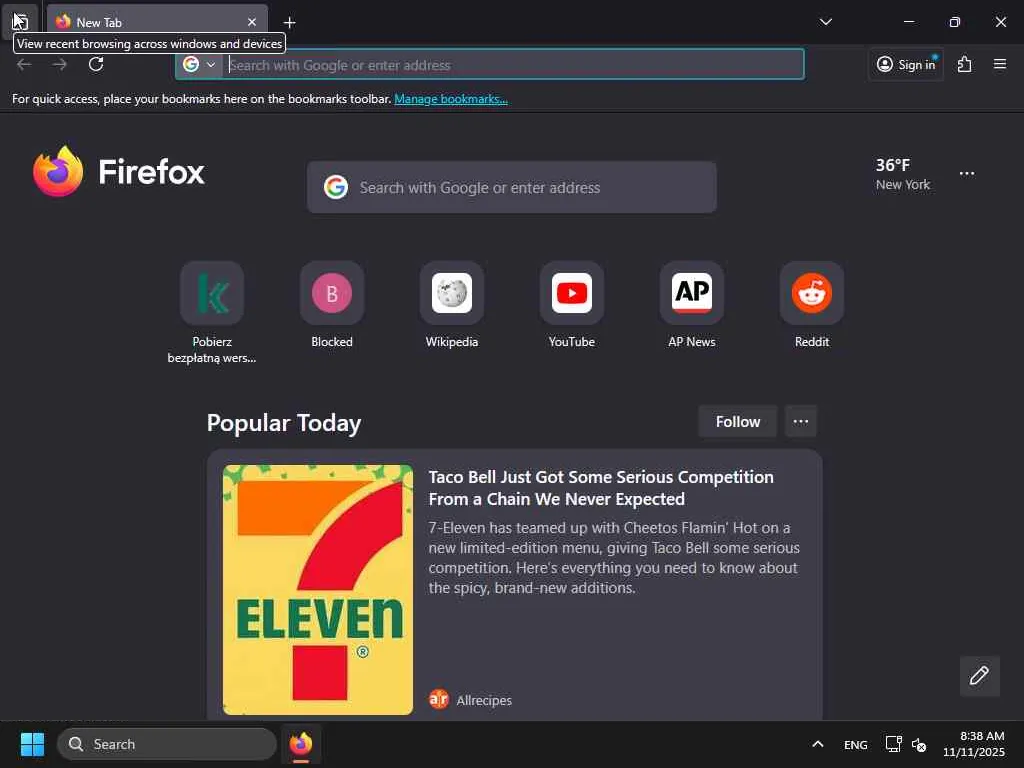Viewport: 1024px width, 768px height.
Task: Expand the list all tabs chevron
Action: pyautogui.click(x=825, y=22)
